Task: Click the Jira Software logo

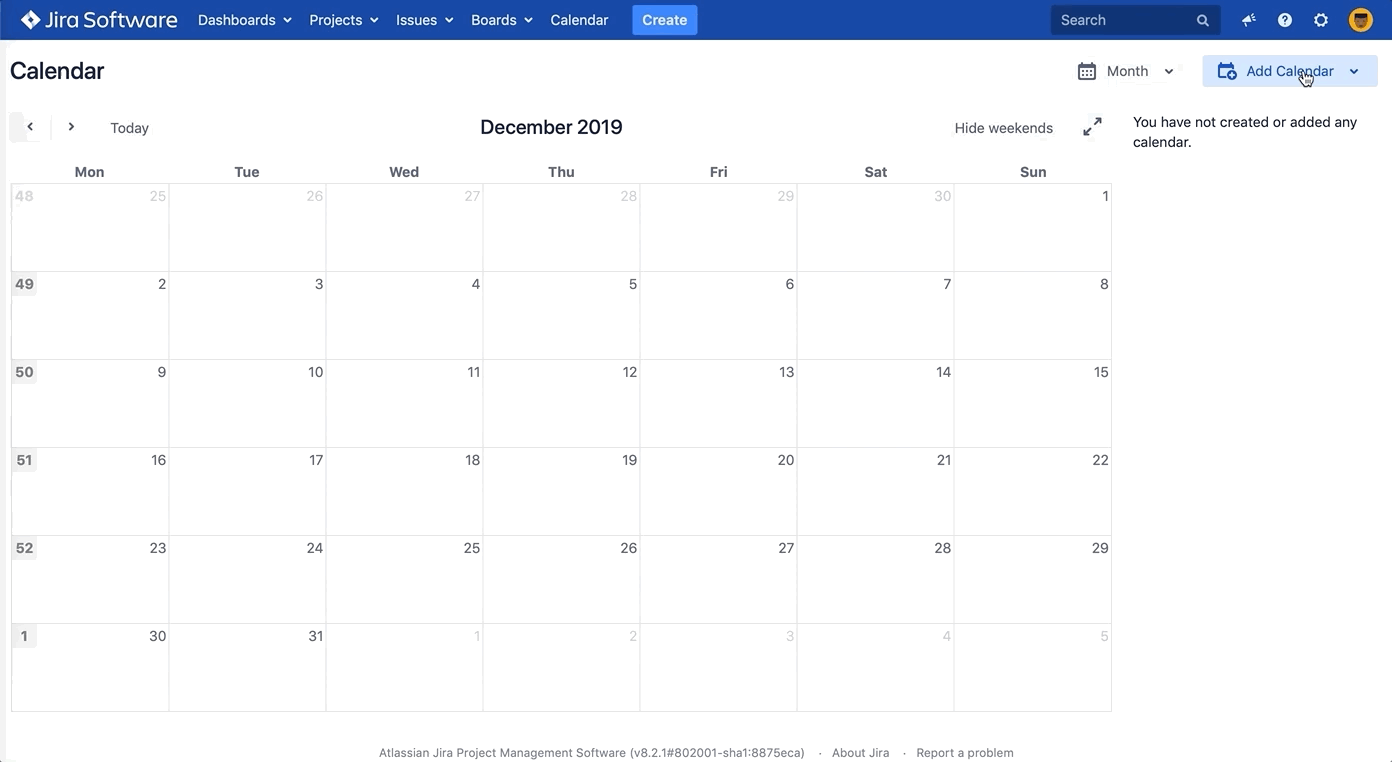Action: click(x=99, y=20)
